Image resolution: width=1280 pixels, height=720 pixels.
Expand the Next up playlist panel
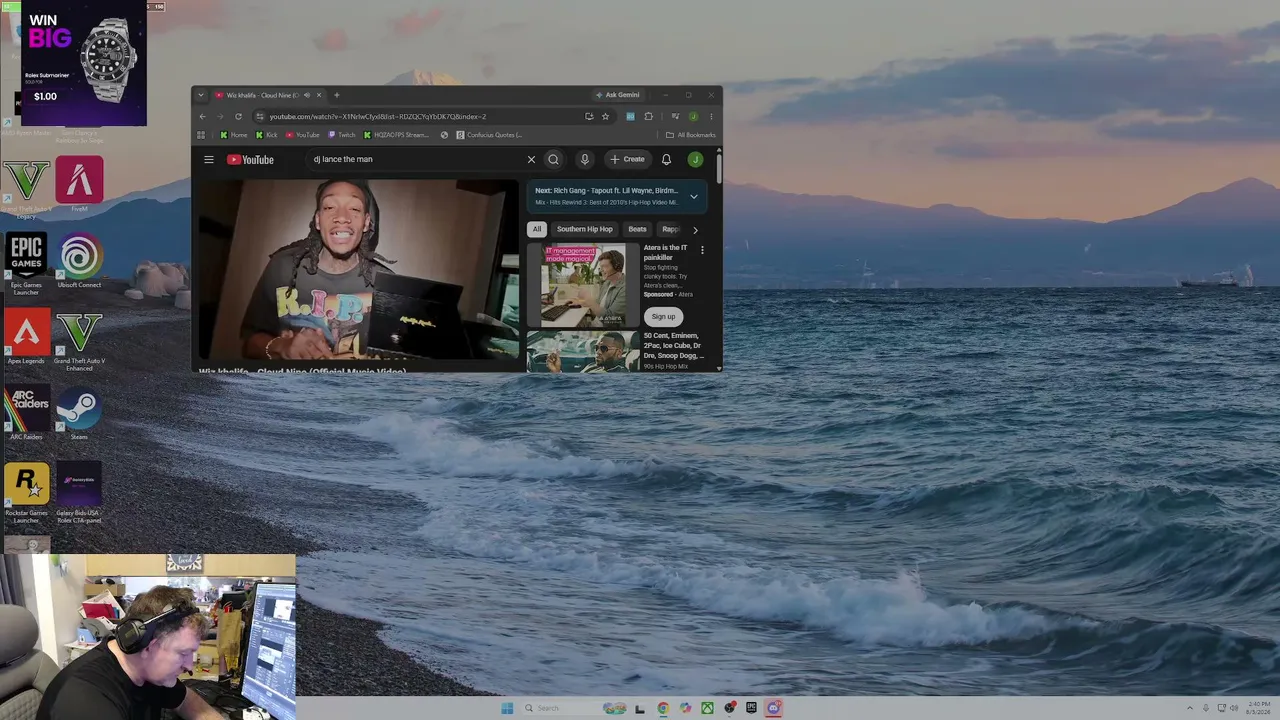pyautogui.click(x=694, y=196)
